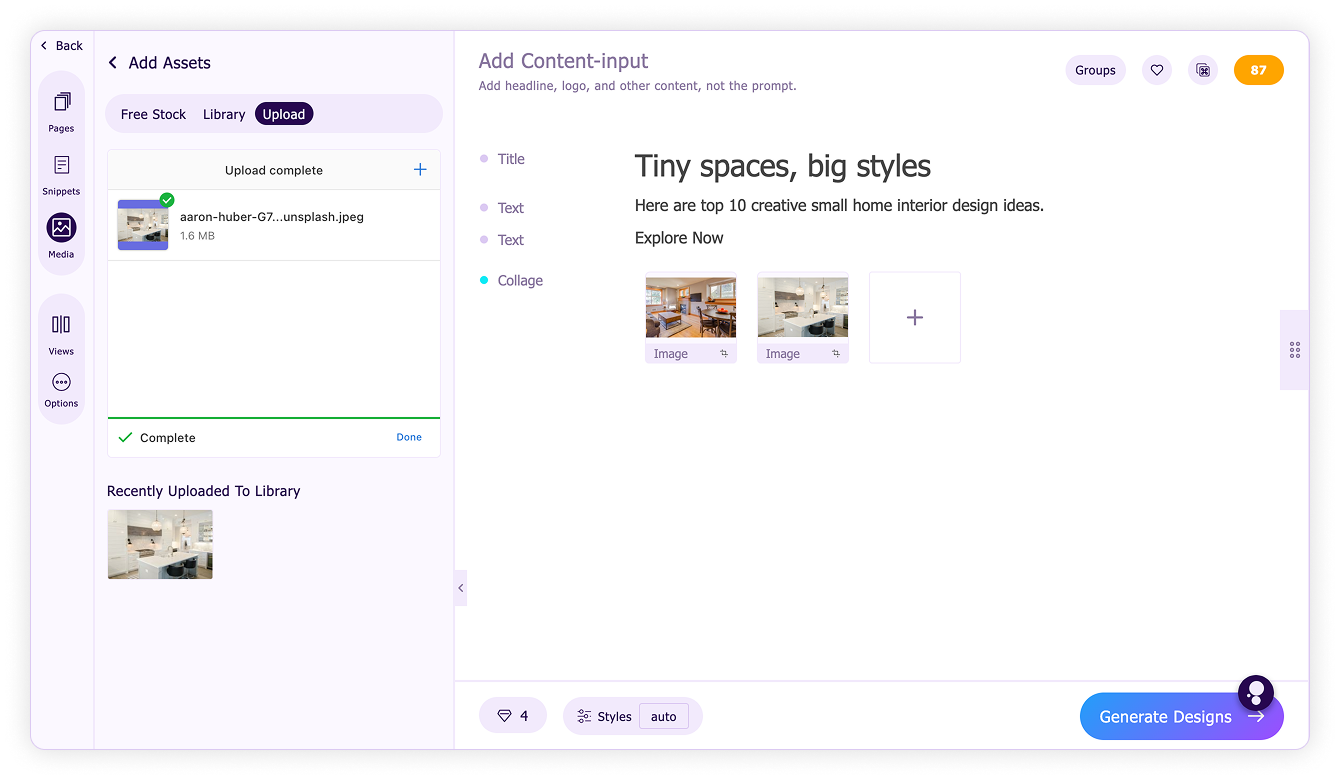Click the diamond credits 4 button
Screen dimensions: 1340x780
point(513,716)
